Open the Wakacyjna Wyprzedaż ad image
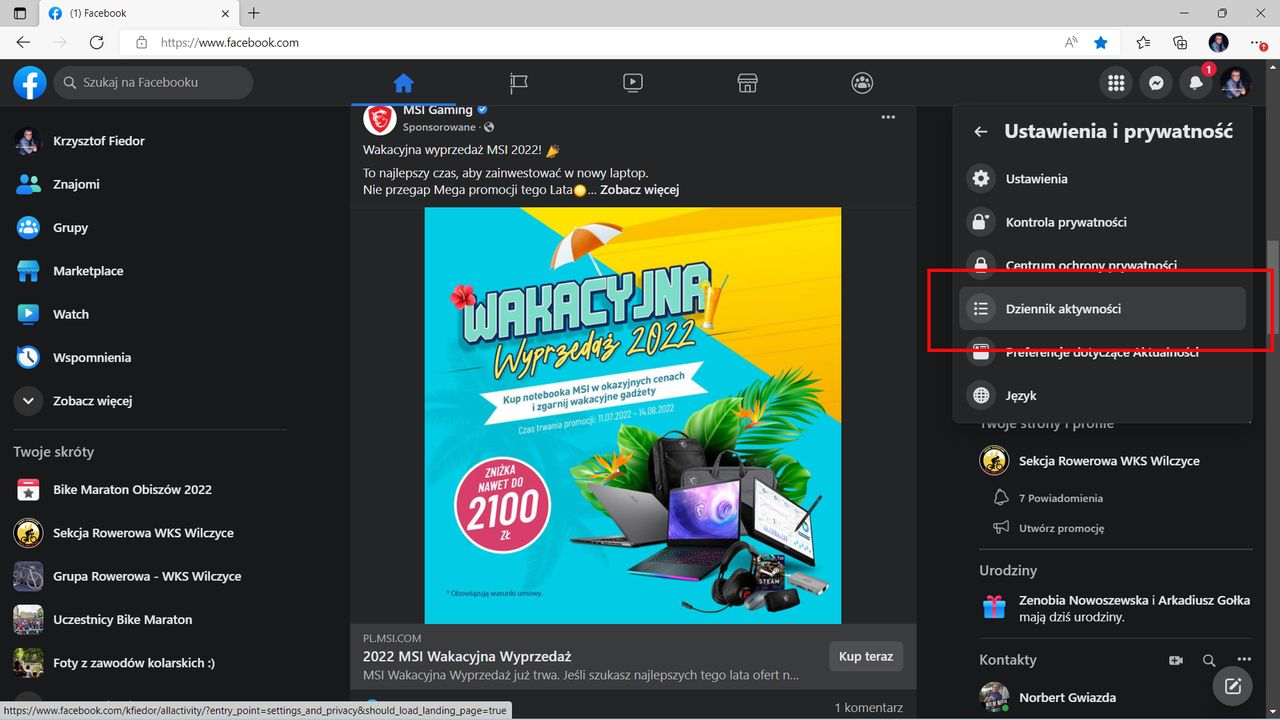1280x720 pixels. click(x=633, y=415)
